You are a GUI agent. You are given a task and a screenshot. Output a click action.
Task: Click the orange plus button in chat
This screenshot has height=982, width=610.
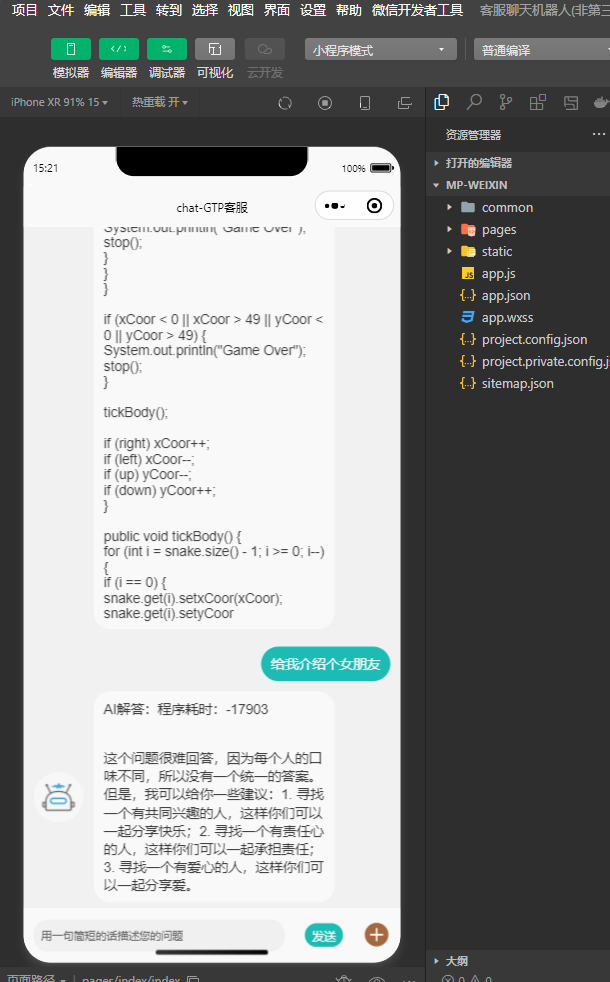[x=376, y=934]
